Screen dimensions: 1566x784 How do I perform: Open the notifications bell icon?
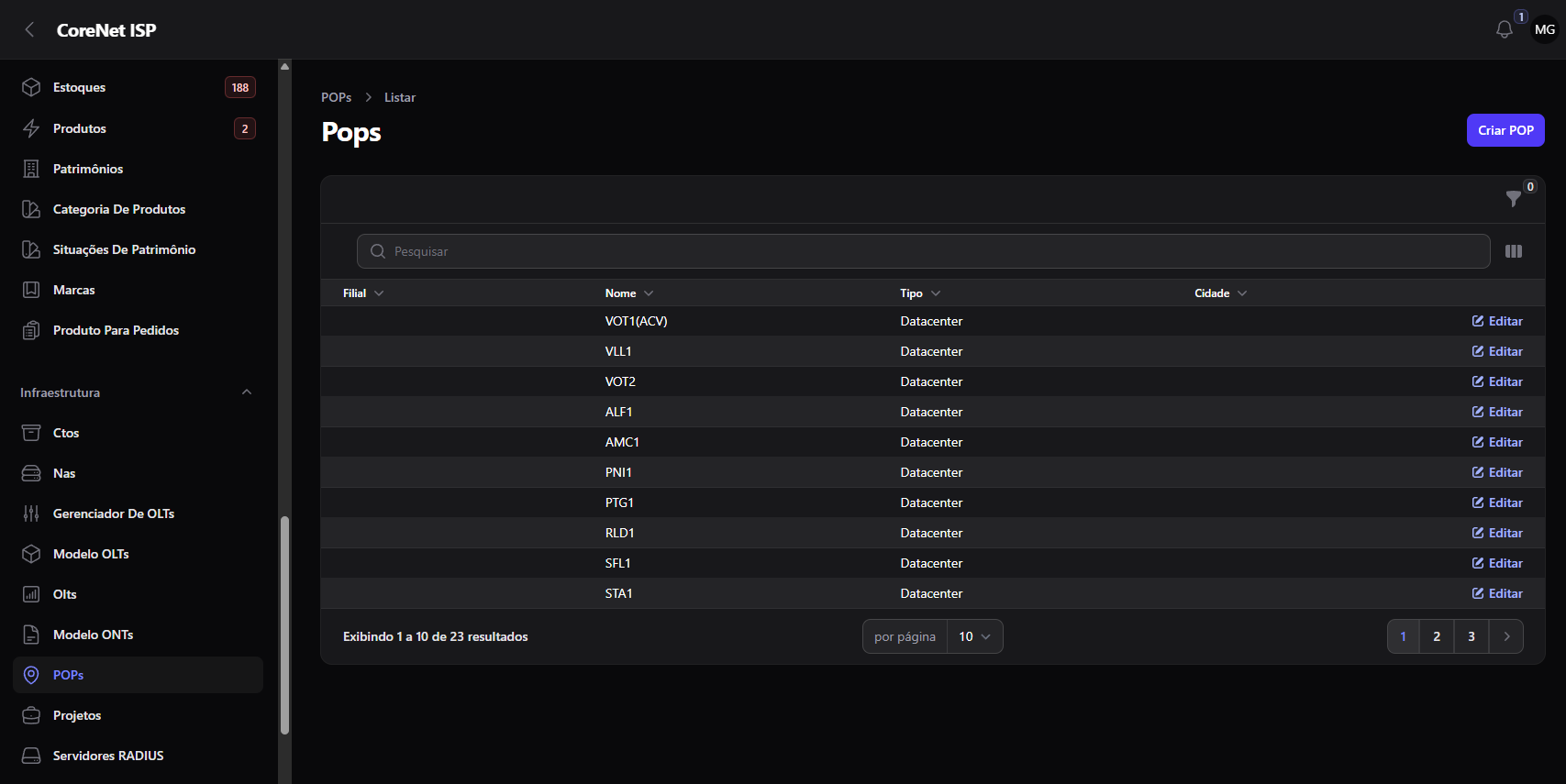point(1505,29)
